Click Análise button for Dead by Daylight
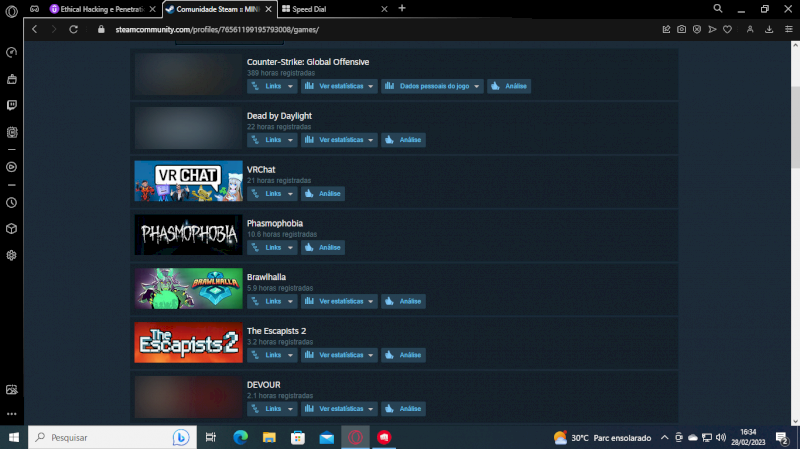 (x=403, y=140)
